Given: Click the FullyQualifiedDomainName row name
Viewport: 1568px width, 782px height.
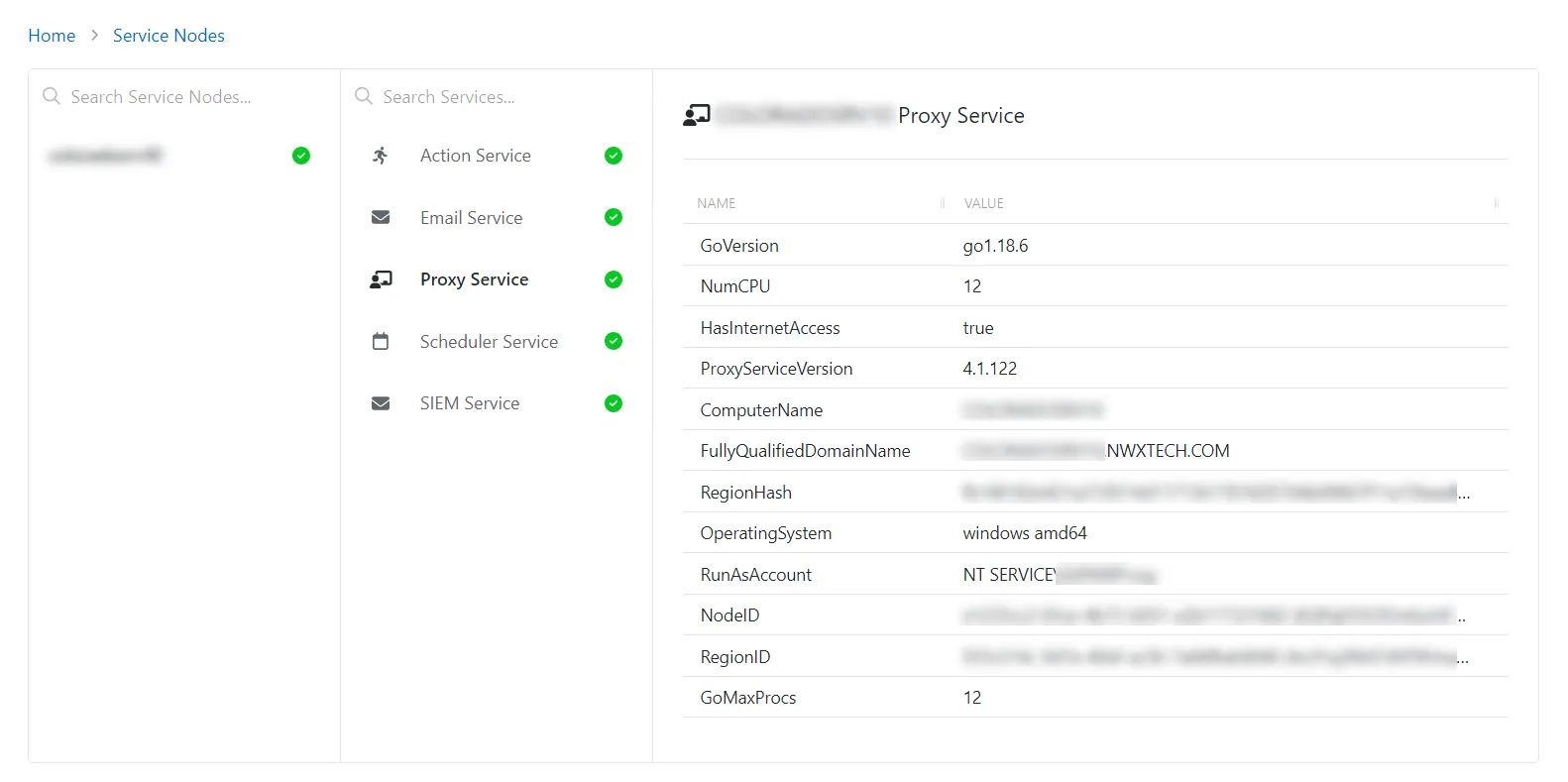Looking at the screenshot, I should click(x=805, y=451).
